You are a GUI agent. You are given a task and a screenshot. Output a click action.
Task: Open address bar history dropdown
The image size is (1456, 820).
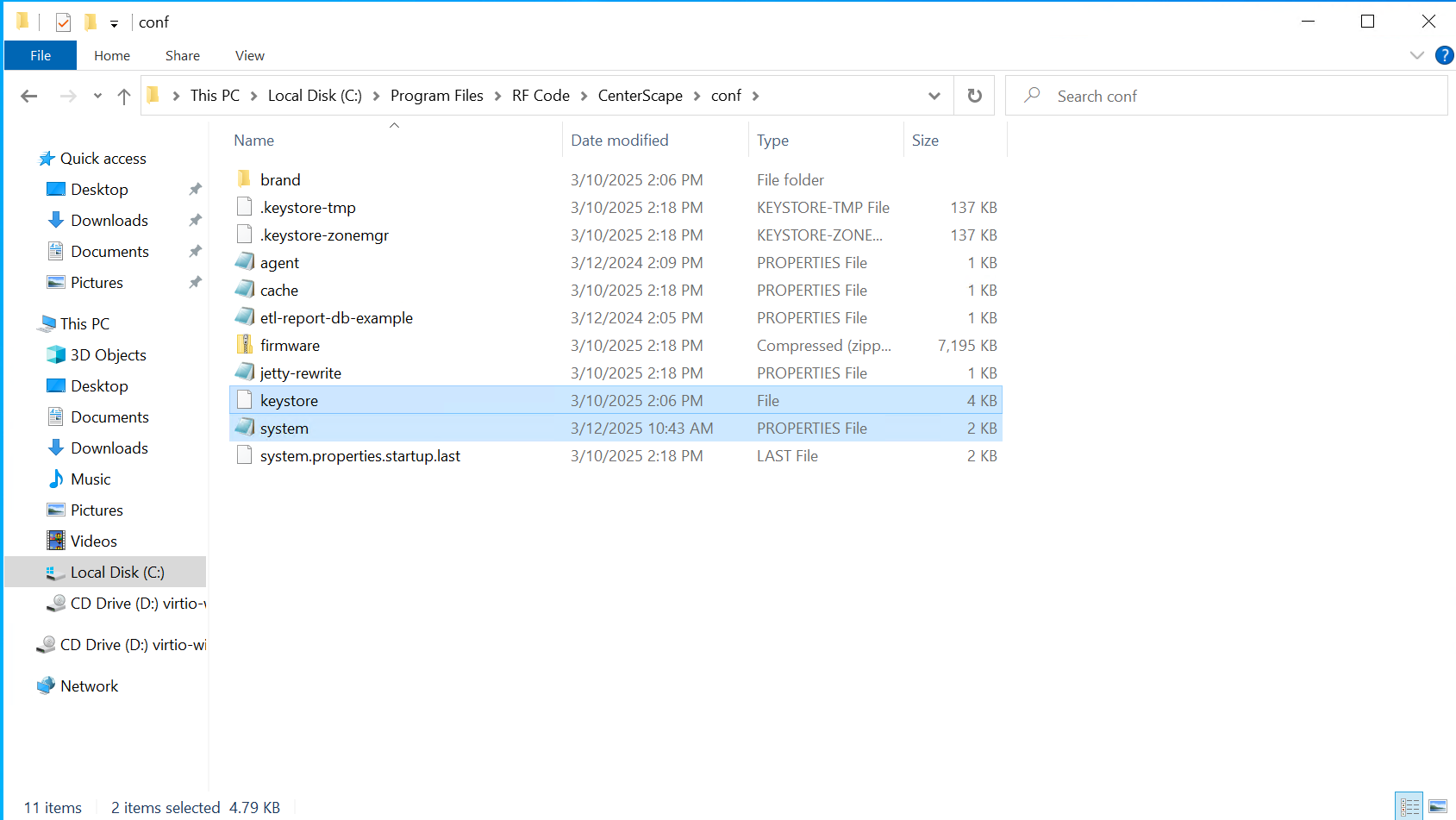934,96
